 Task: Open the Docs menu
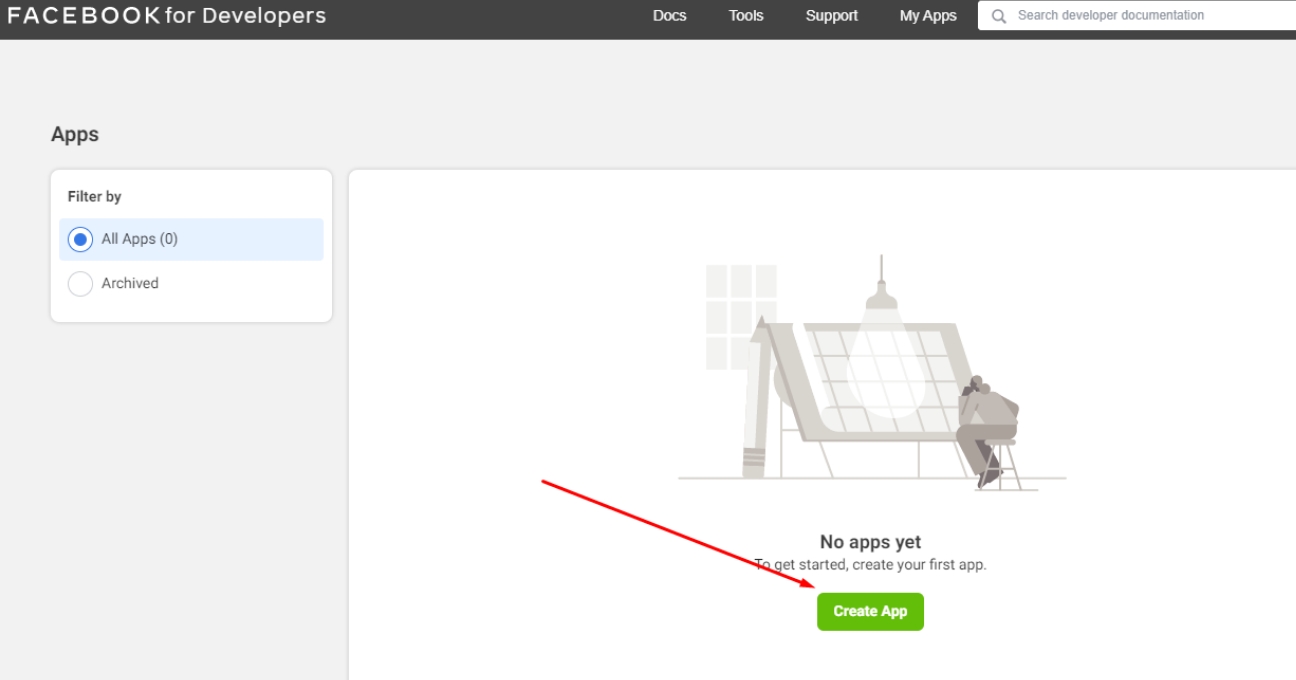coord(669,16)
